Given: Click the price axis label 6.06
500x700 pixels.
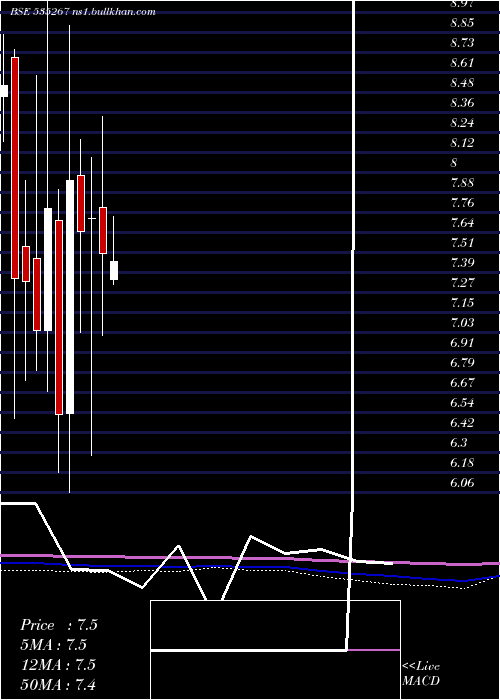Looking at the screenshot, I should [462, 483].
